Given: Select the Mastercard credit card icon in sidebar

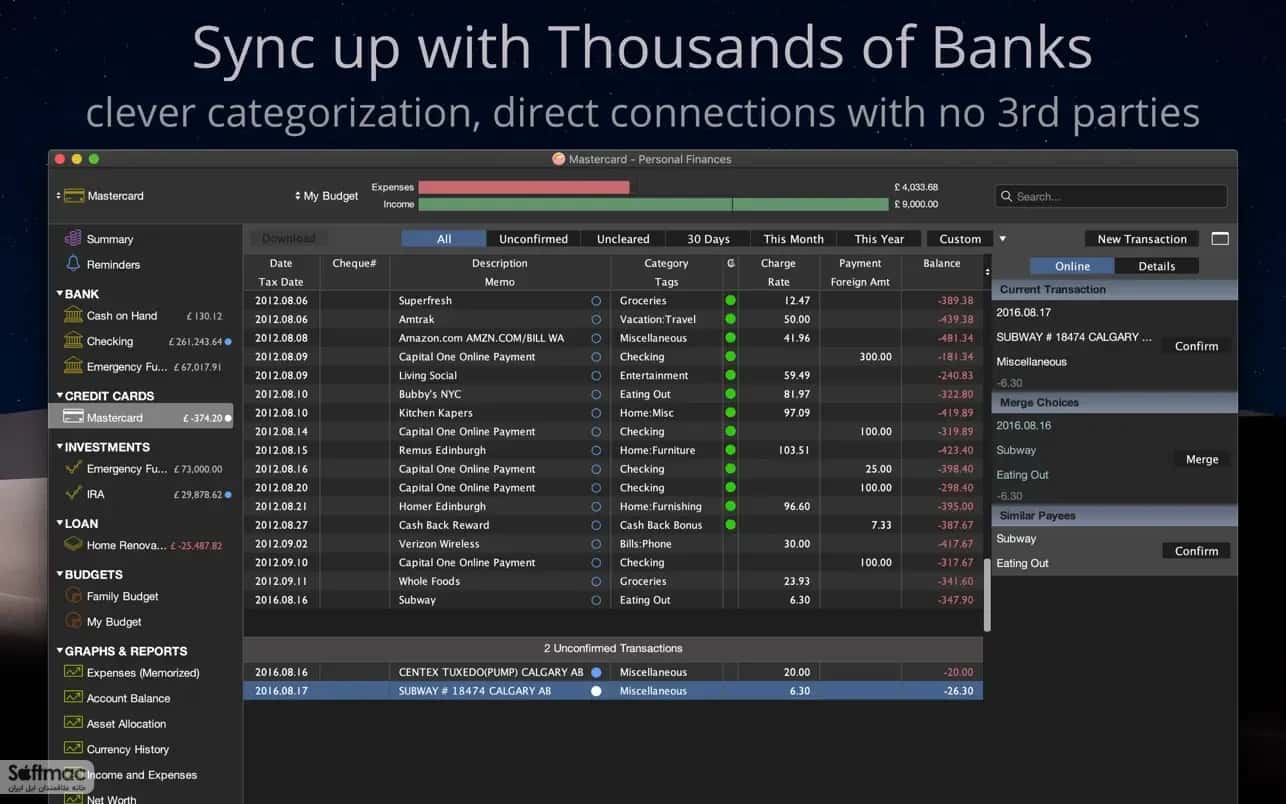Looking at the screenshot, I should pos(73,417).
